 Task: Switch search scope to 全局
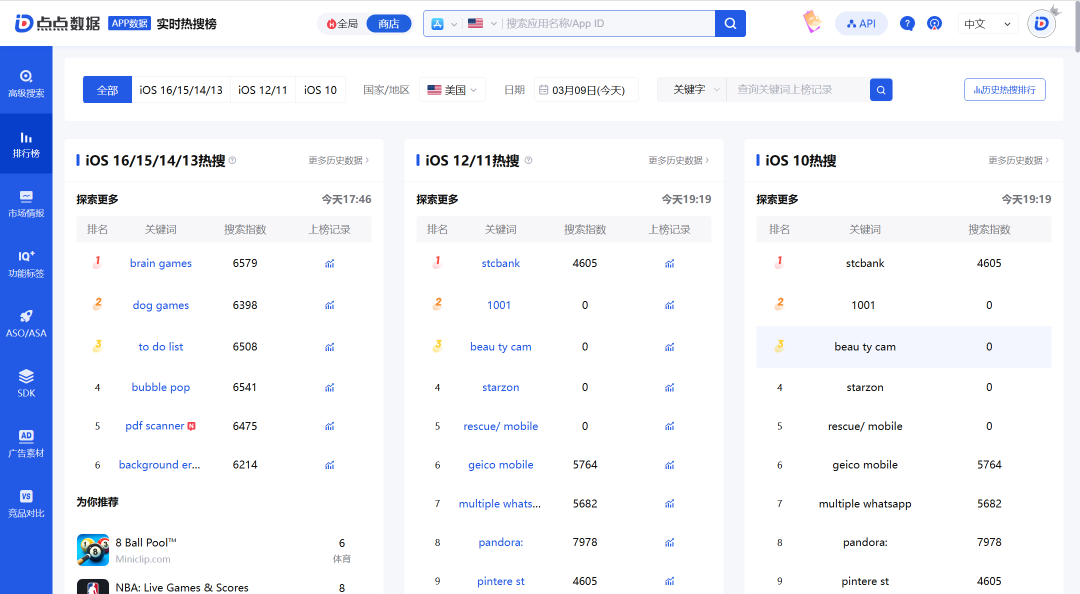tap(342, 23)
